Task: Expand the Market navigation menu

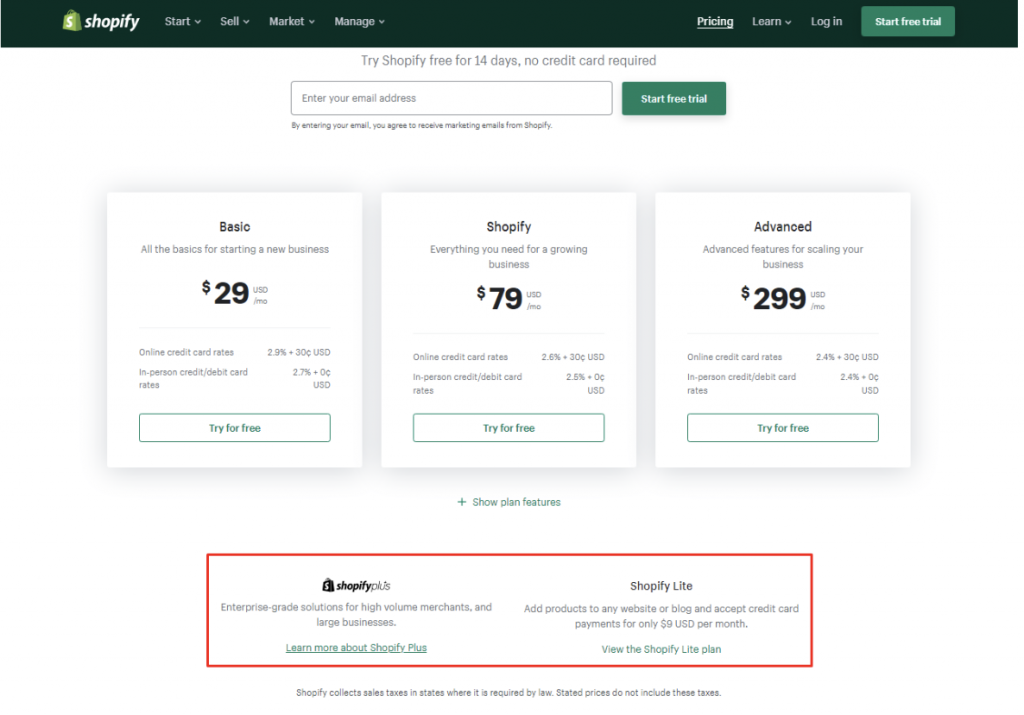Action: 292,22
